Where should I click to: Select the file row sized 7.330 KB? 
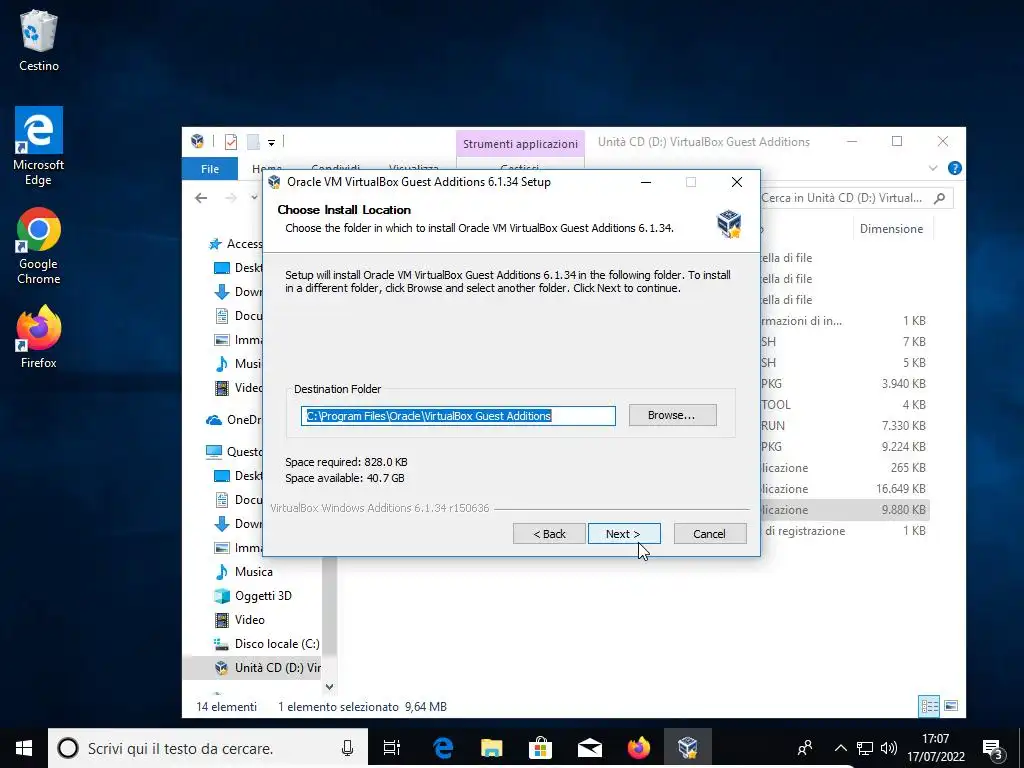pyautogui.click(x=844, y=426)
